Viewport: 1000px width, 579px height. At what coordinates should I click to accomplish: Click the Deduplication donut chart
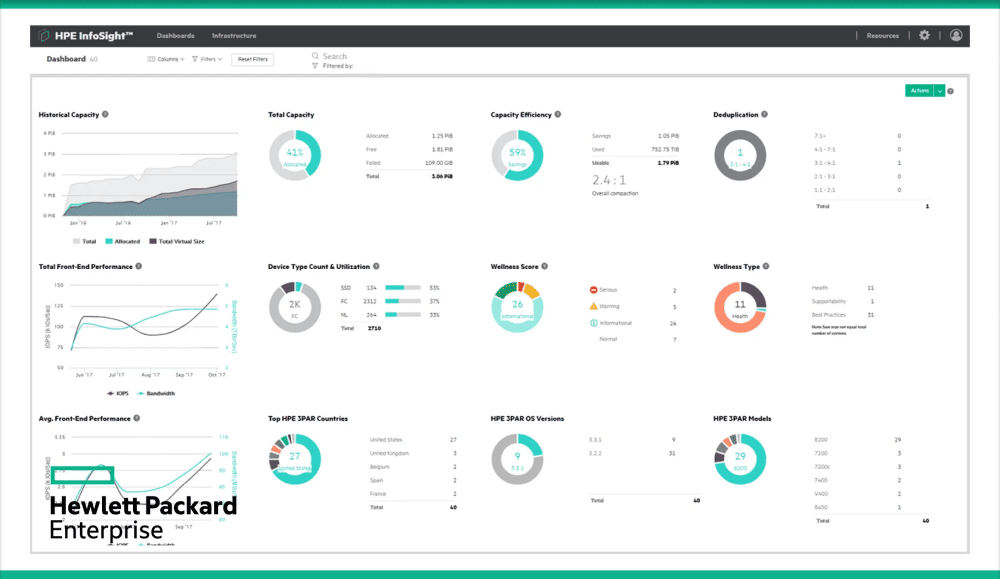(x=740, y=155)
